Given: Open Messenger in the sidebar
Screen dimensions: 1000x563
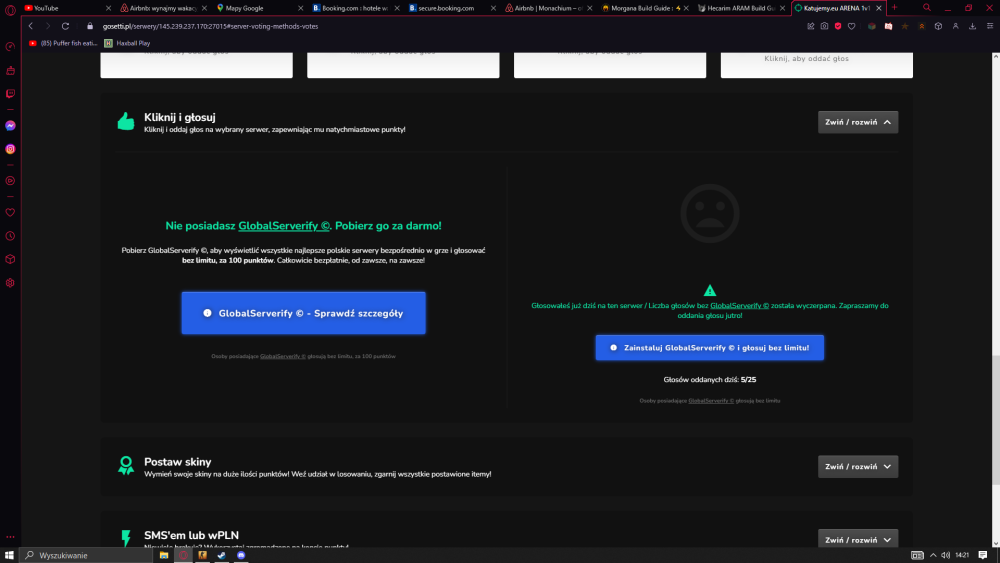Looking at the screenshot, I should pyautogui.click(x=10, y=126).
